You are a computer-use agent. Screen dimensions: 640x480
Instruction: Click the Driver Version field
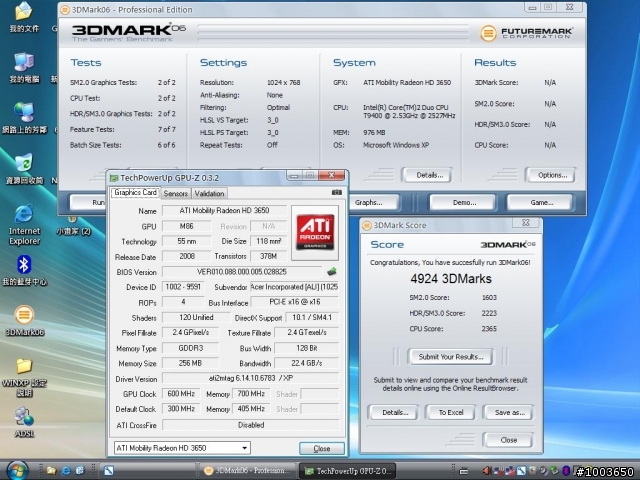tap(251, 378)
